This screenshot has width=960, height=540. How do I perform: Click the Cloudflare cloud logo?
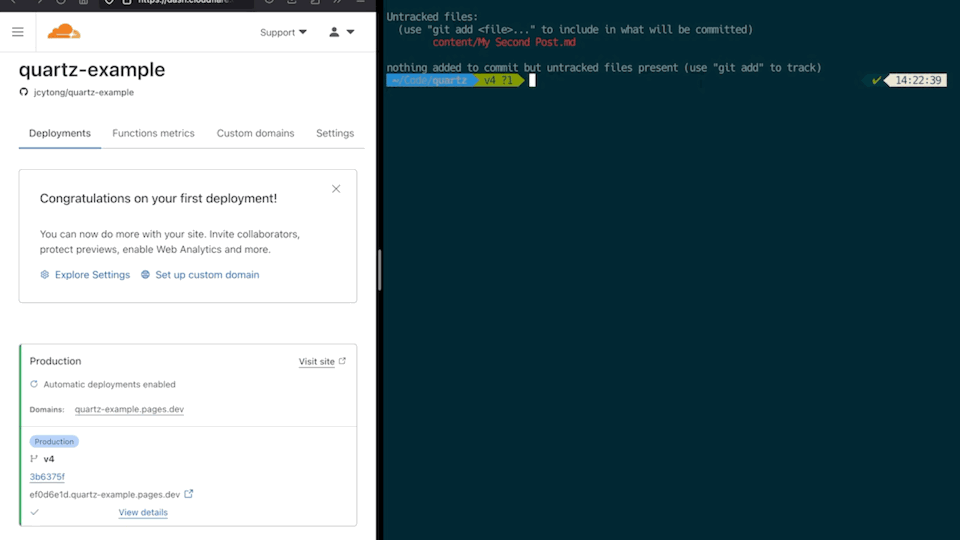tap(64, 32)
